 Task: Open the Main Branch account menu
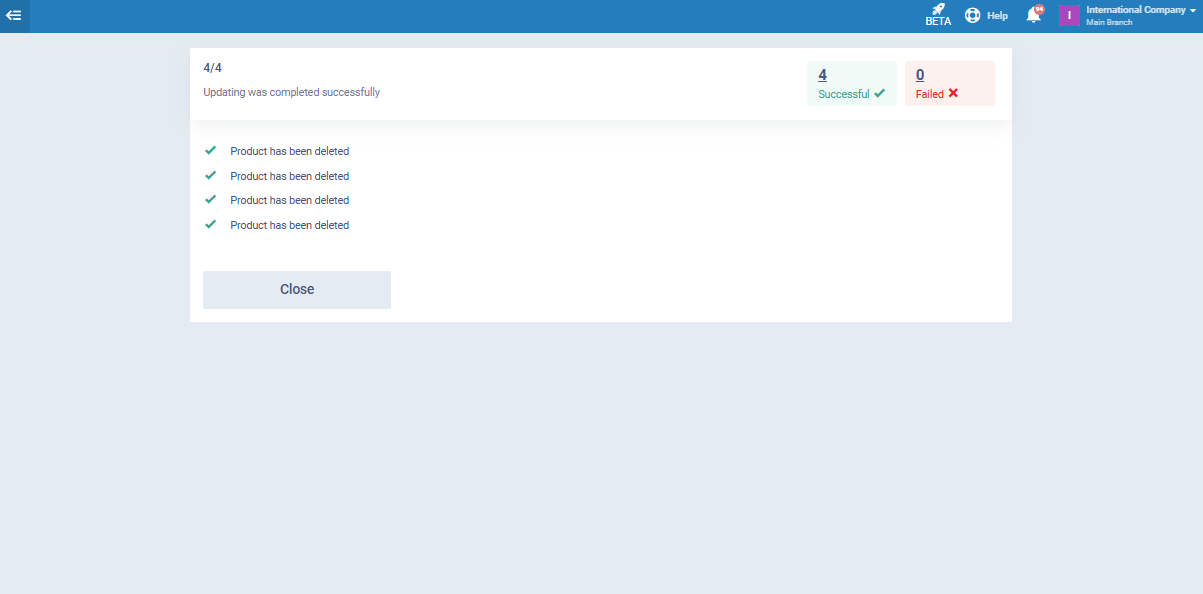(1109, 22)
